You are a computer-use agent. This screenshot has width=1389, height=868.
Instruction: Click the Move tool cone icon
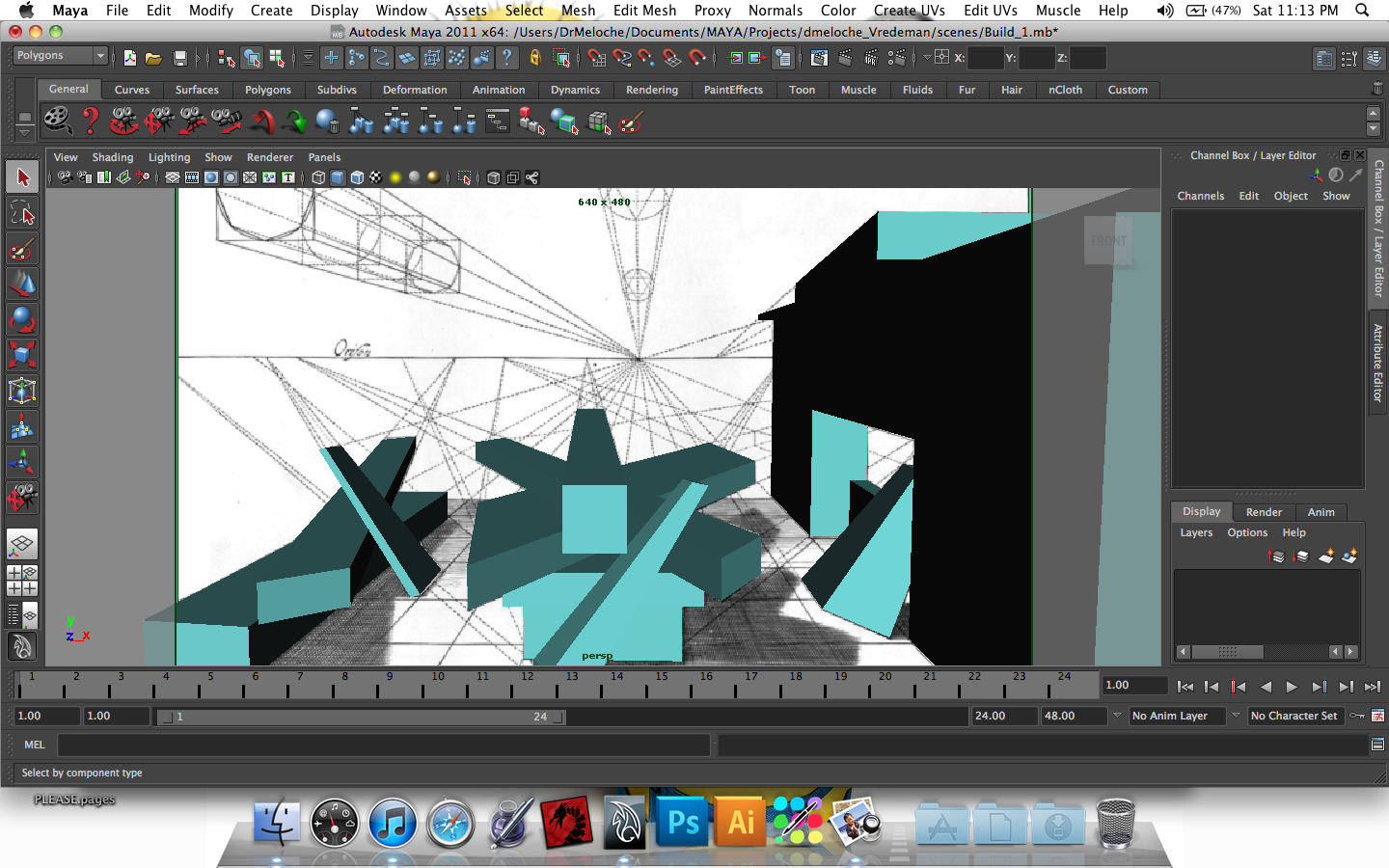tap(22, 284)
